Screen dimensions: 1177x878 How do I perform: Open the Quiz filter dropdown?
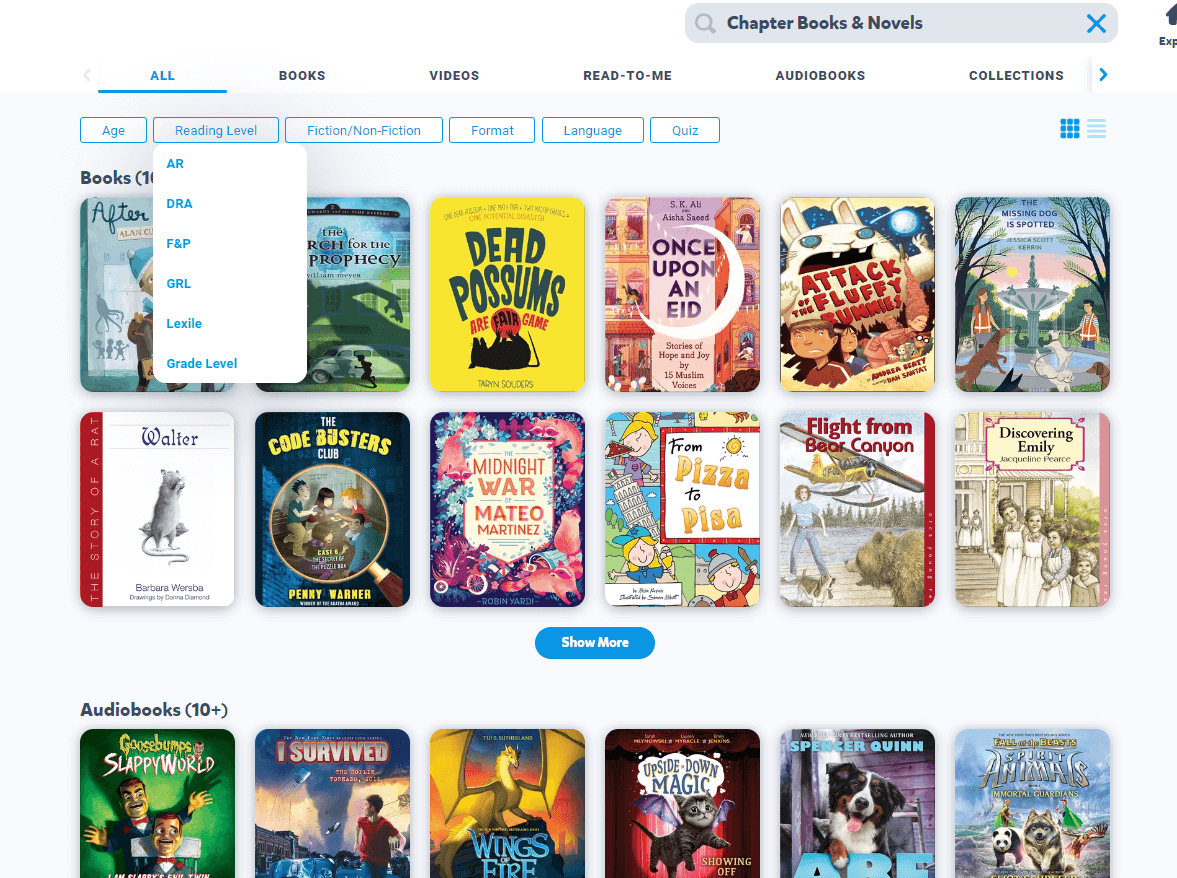(685, 130)
